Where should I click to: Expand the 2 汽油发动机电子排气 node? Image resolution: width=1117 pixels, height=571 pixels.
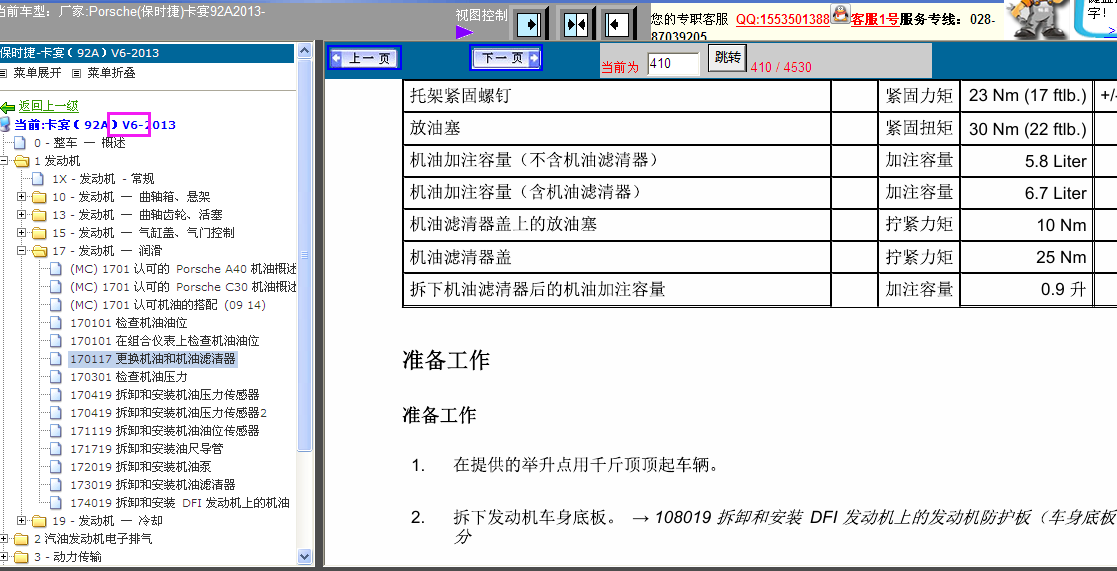coord(4,539)
